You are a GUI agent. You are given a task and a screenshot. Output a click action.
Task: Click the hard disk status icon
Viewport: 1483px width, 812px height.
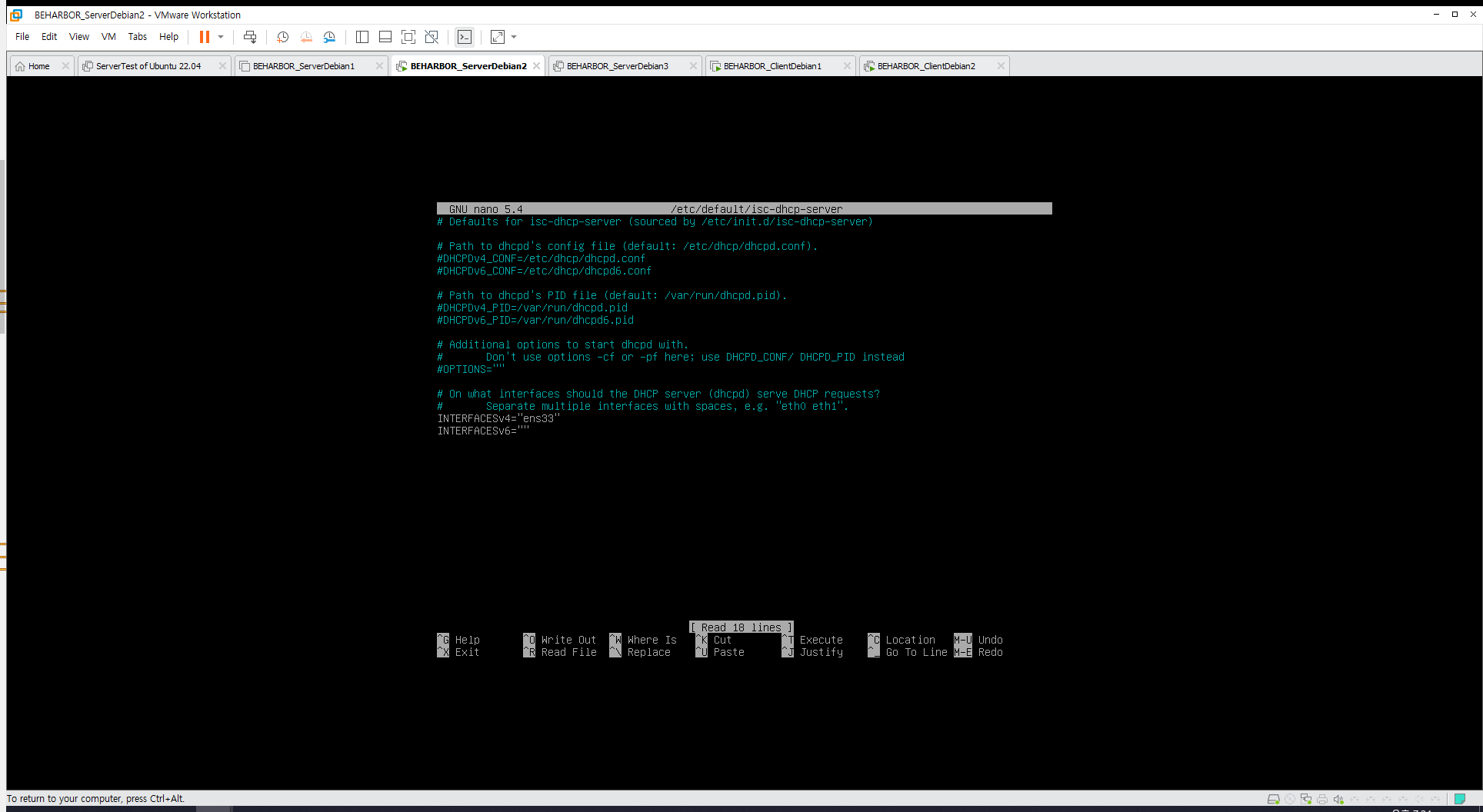click(1274, 799)
